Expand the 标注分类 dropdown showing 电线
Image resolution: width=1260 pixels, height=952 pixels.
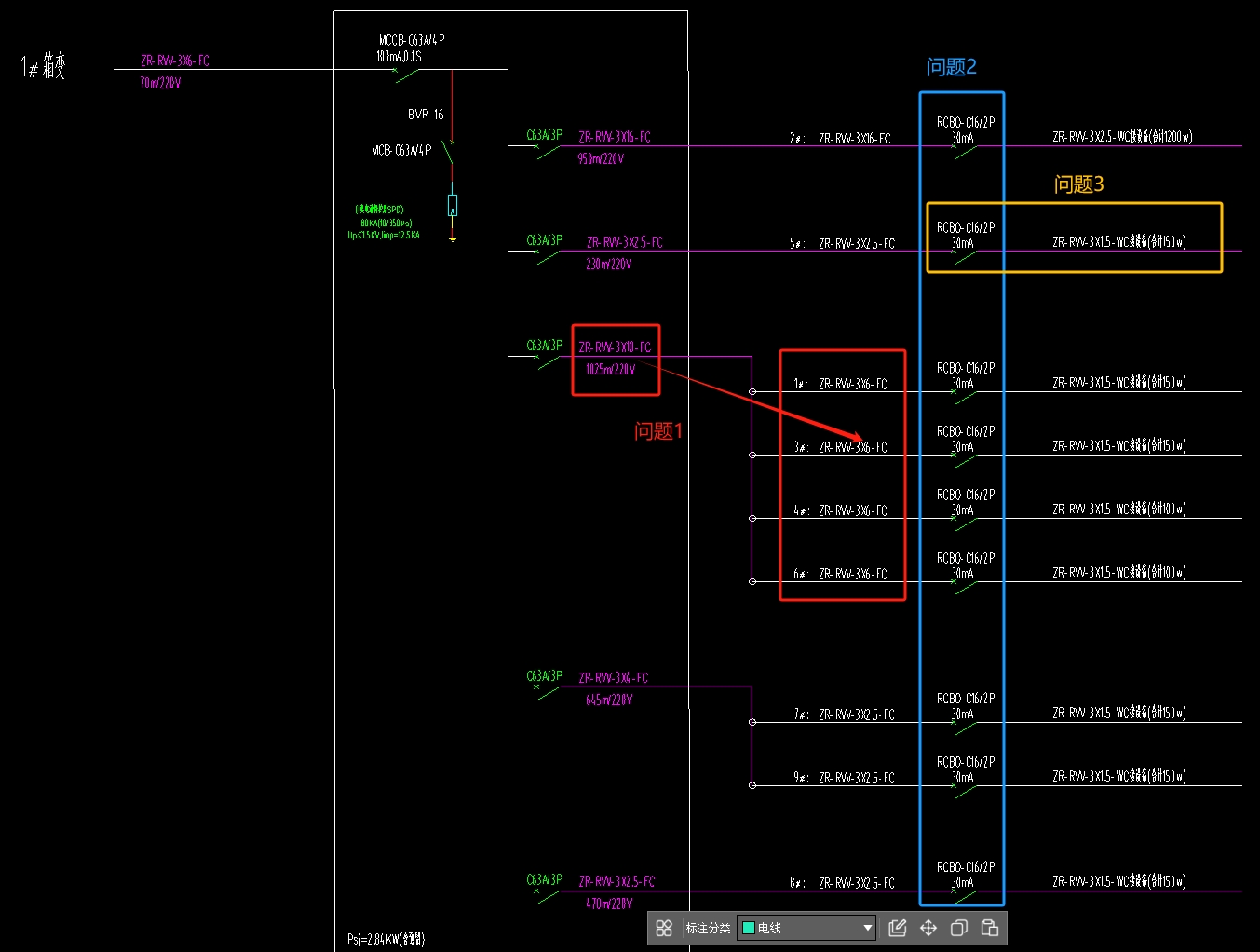[806, 928]
